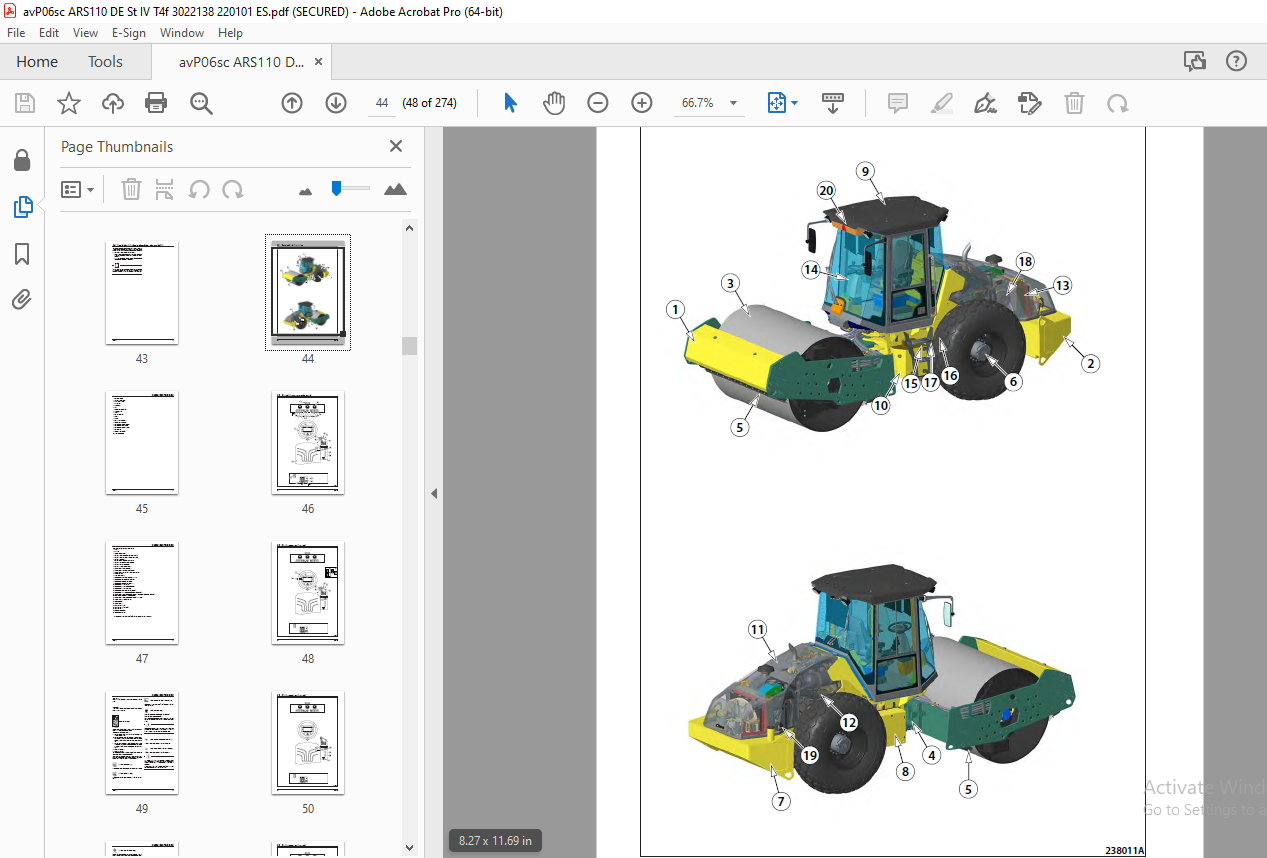Click the page size 8.27 x 11.69 in label
Screen dimensions: 1267x858
tap(495, 841)
